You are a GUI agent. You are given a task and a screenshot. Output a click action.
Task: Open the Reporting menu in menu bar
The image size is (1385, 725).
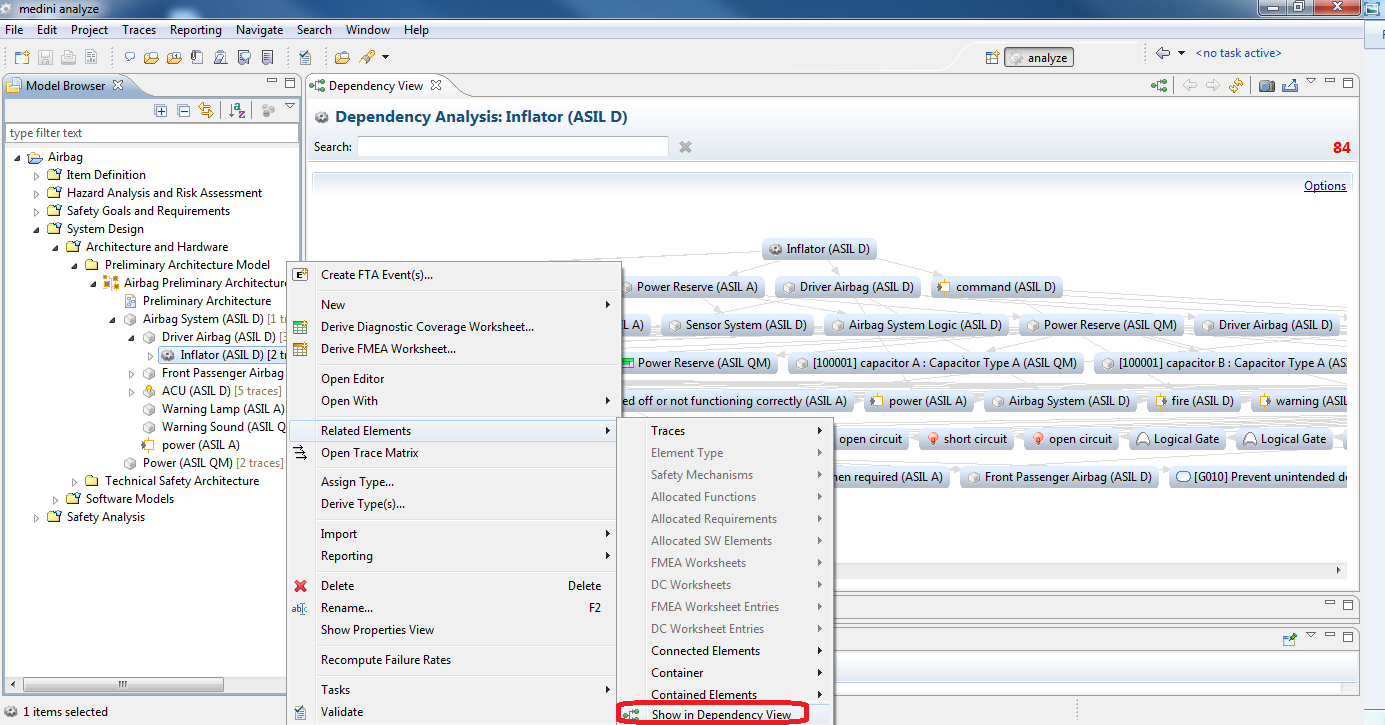(x=195, y=30)
